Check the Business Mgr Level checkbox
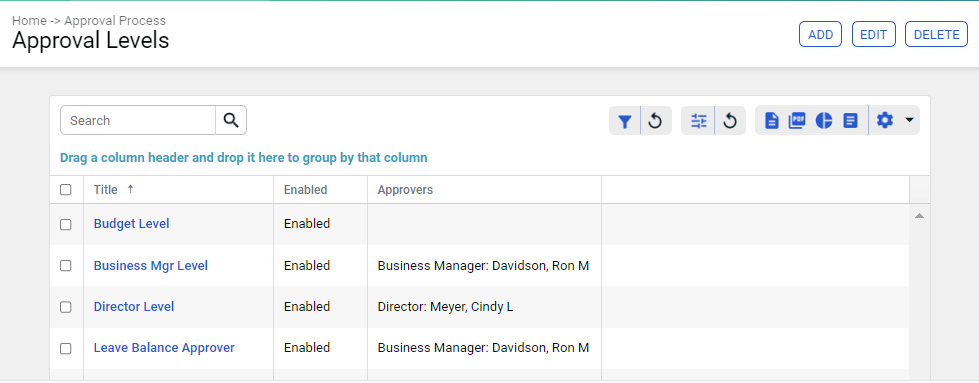 tap(66, 266)
